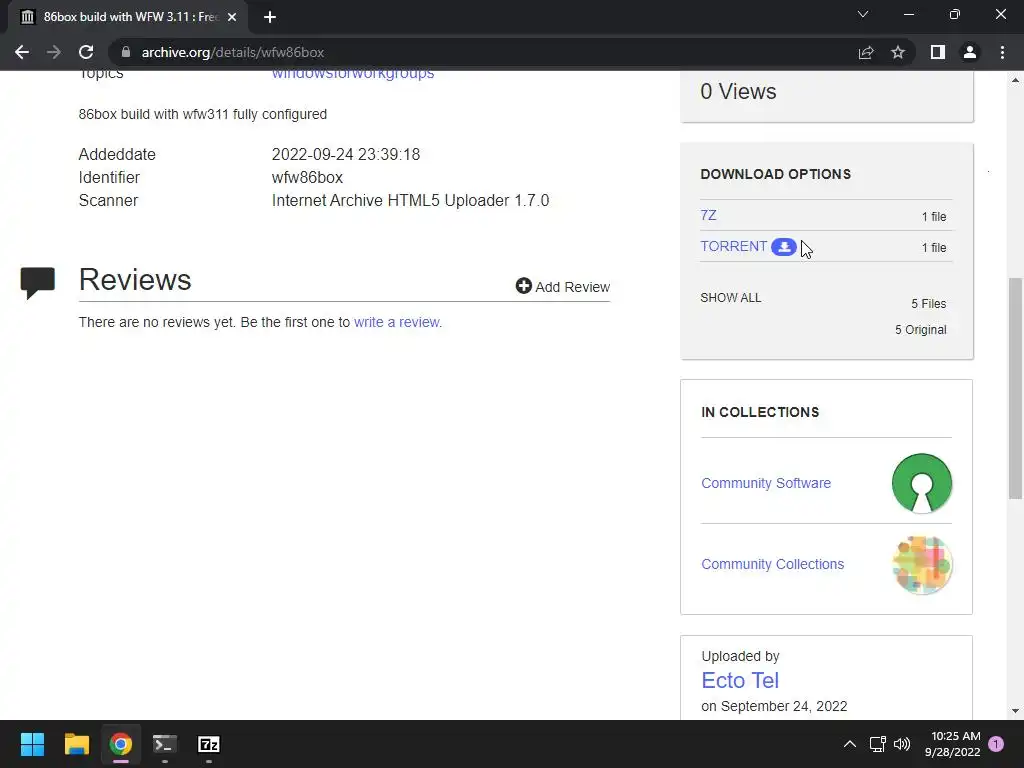Select 'Internet Archive HTML5 Uploader 1.7.0' text
Viewport: 1024px width, 768px height.
(410, 200)
